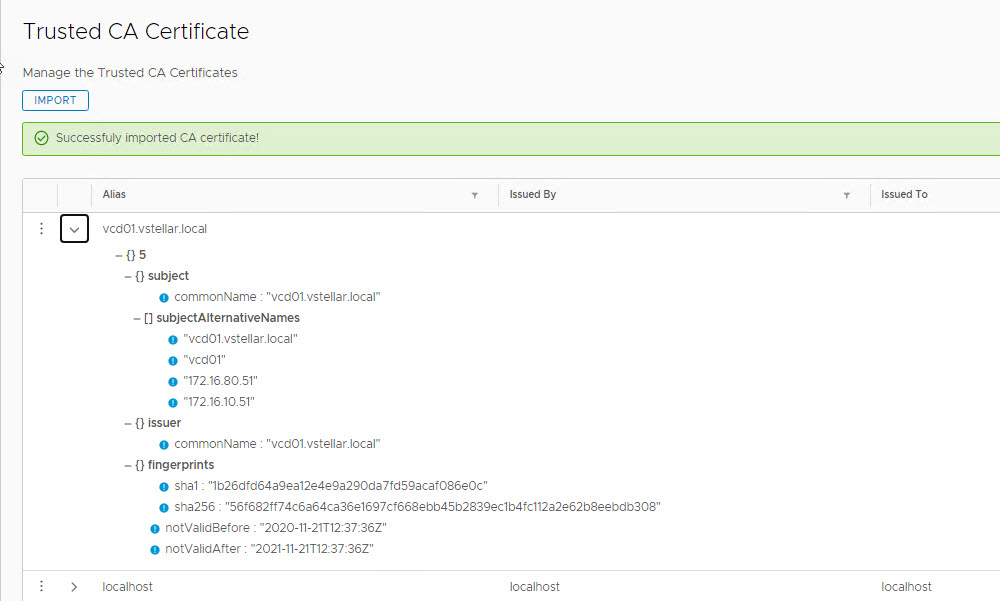Sort by the Alias column header

(114, 195)
